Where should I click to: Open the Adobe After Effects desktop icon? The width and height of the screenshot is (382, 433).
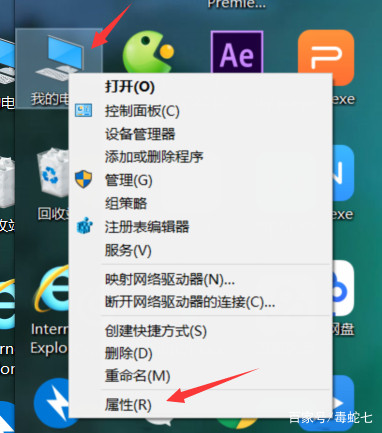tap(237, 52)
